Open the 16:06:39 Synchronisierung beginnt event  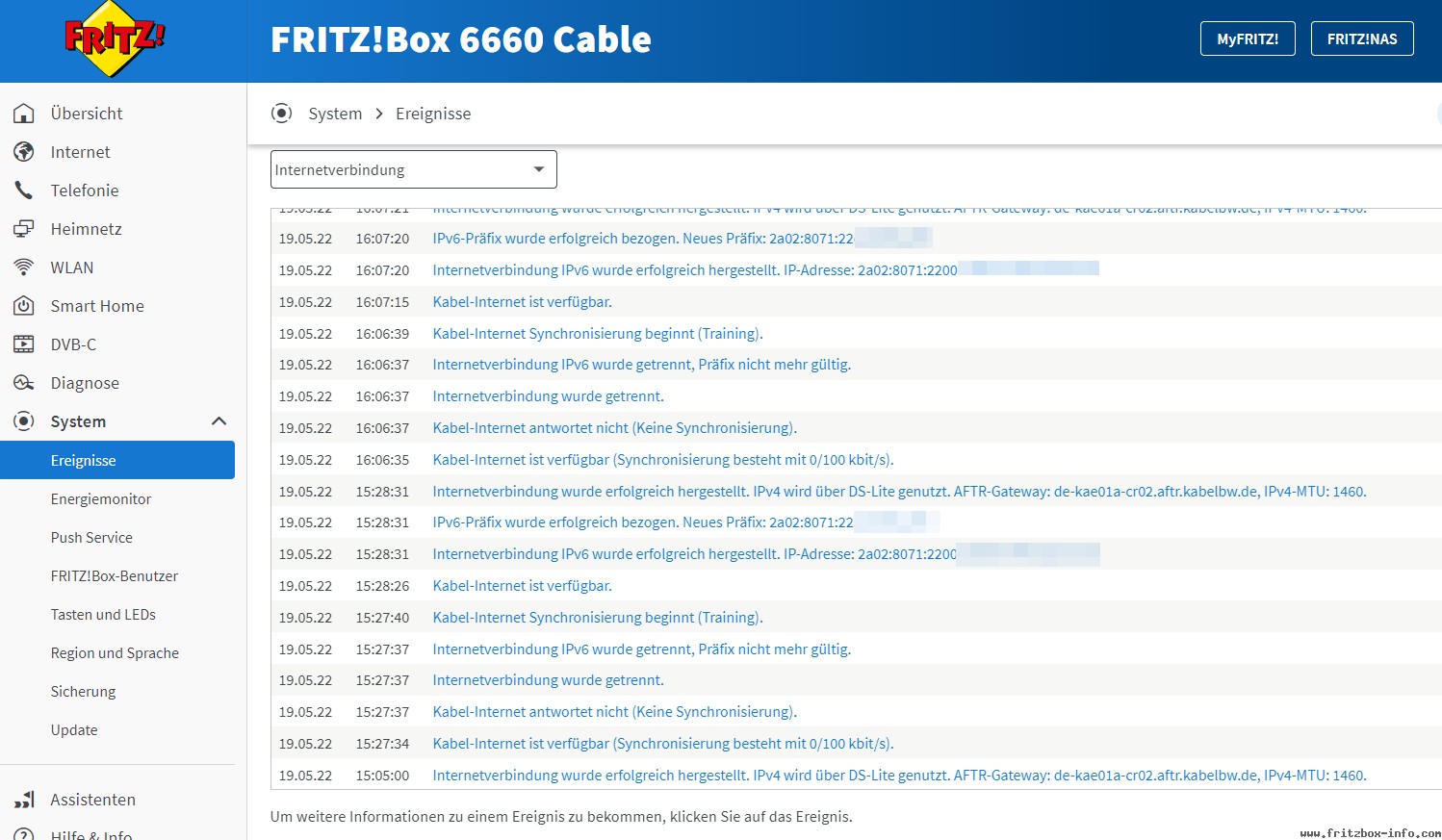click(x=598, y=334)
